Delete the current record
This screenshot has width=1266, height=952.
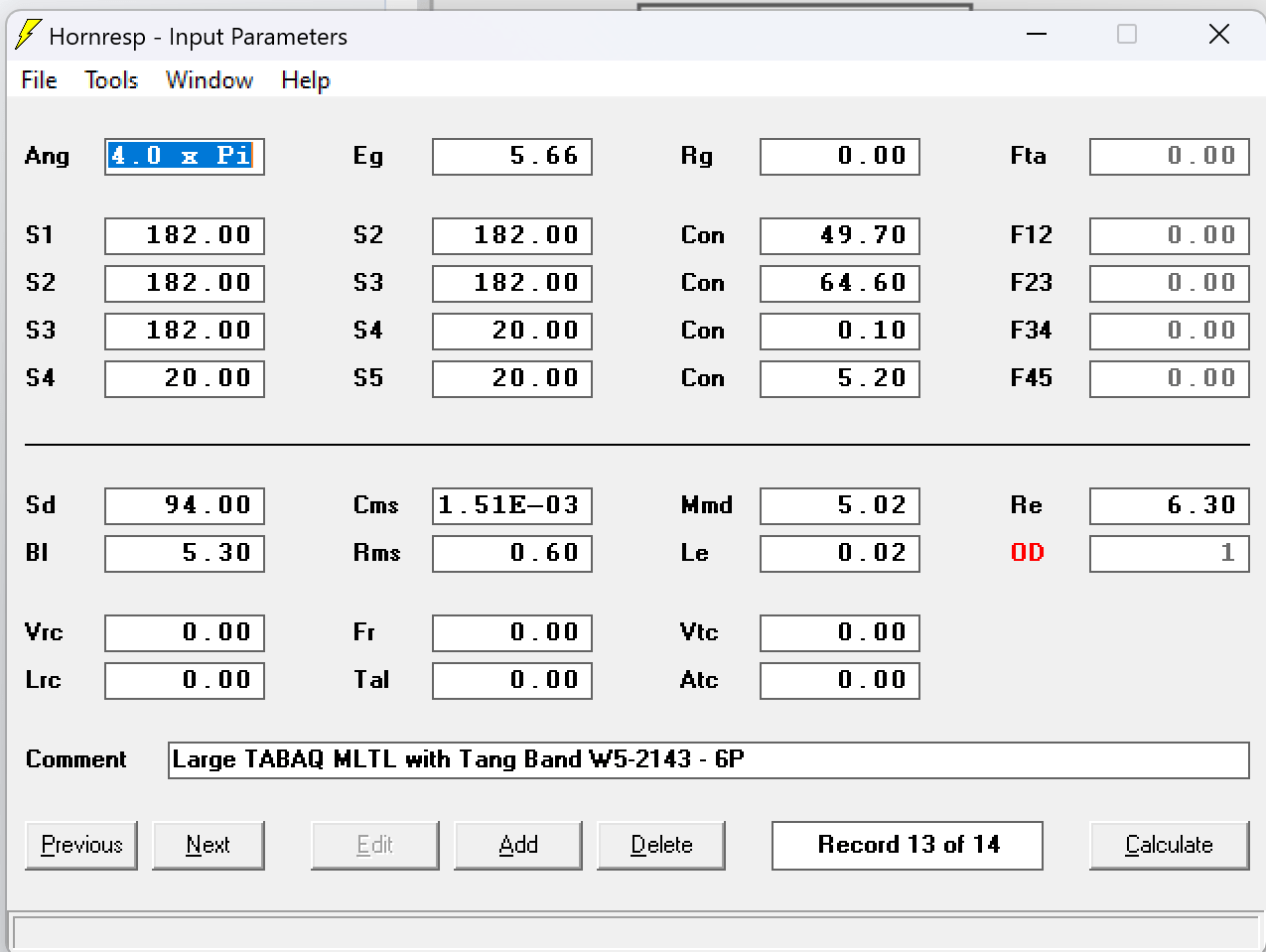(661, 845)
